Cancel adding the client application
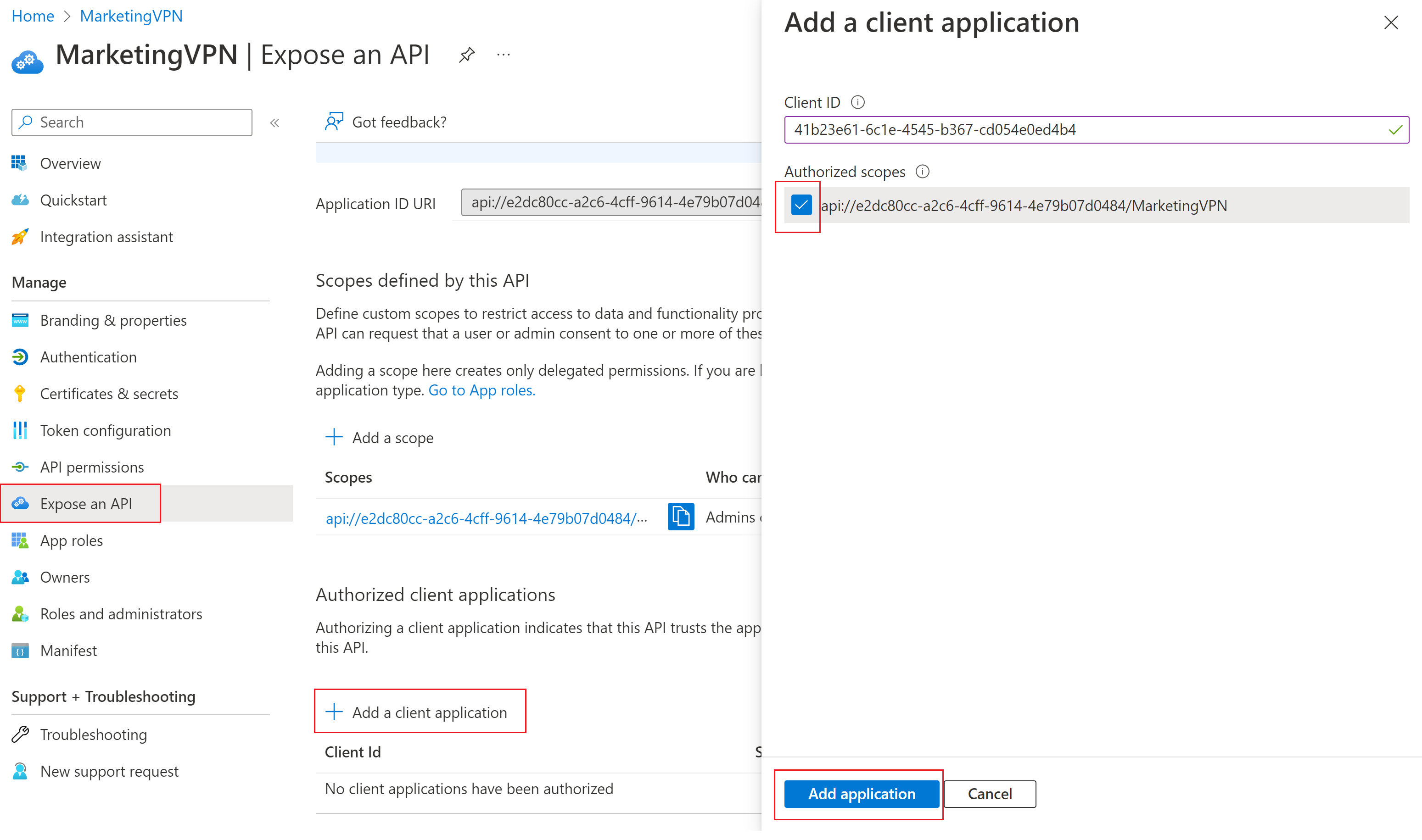 click(x=989, y=794)
